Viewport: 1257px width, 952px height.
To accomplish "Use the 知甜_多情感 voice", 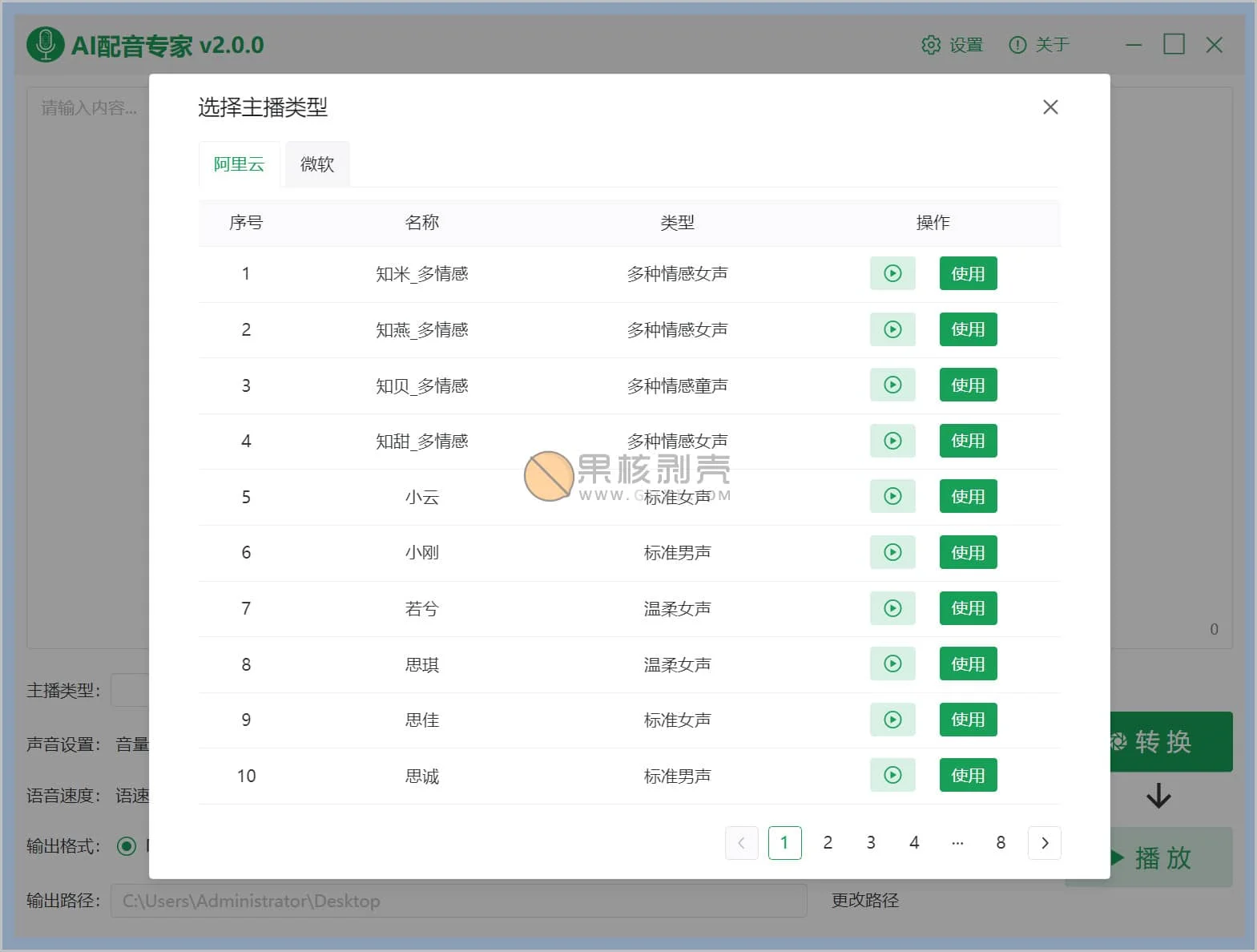I will point(968,441).
